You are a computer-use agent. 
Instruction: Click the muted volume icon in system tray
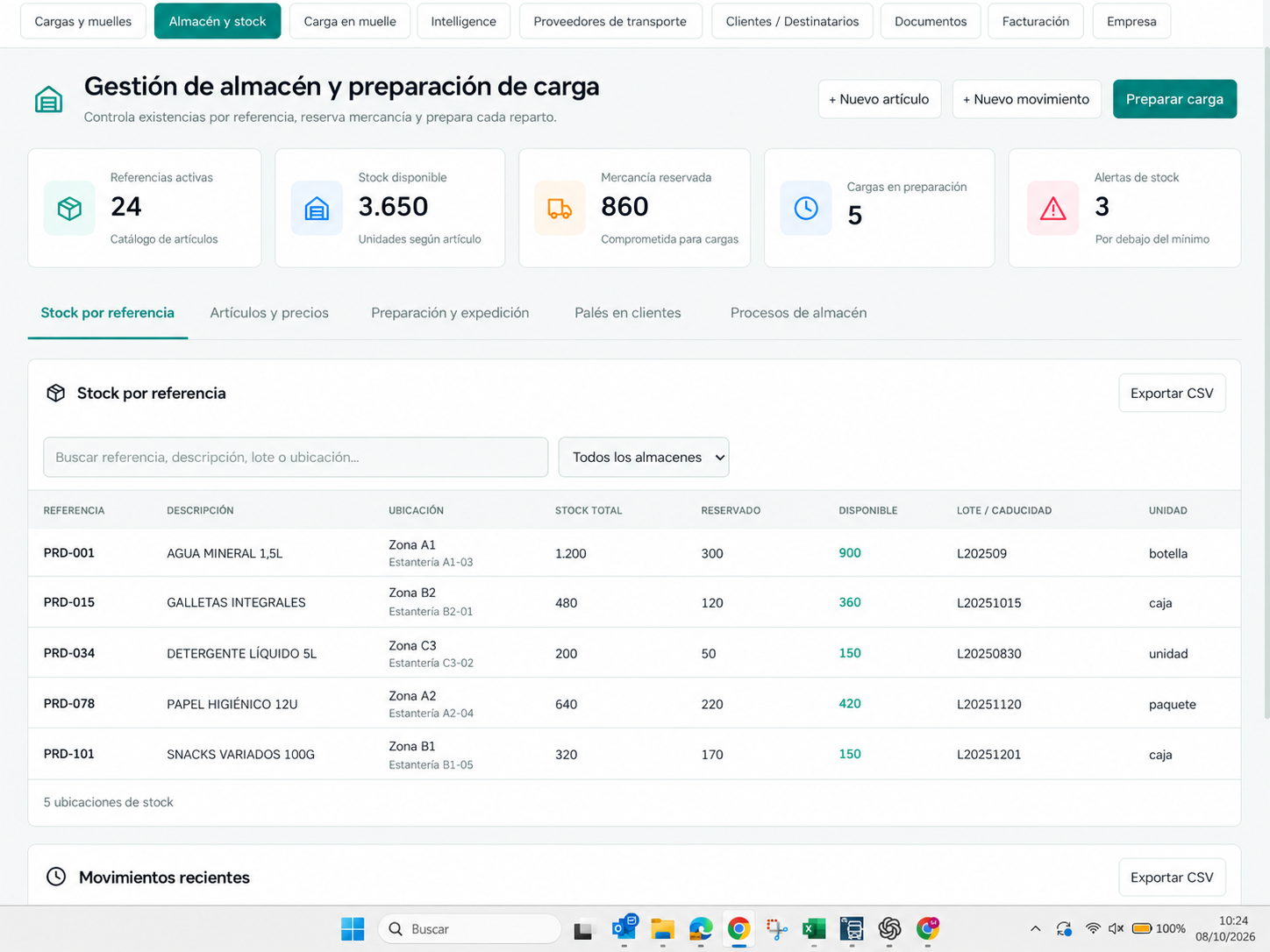coord(1116,928)
